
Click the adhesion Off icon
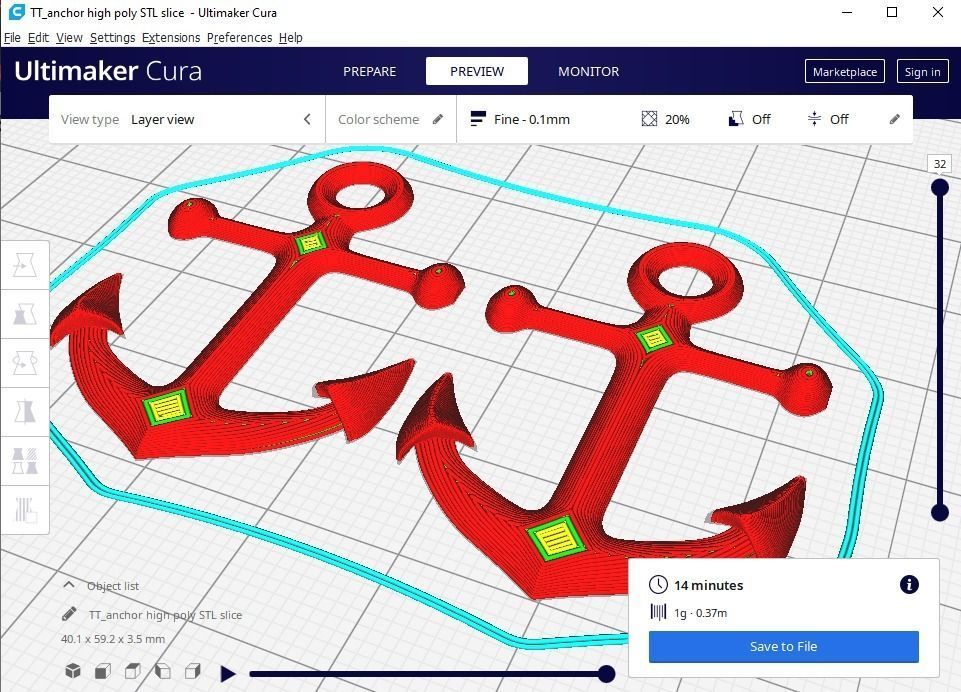coord(814,119)
